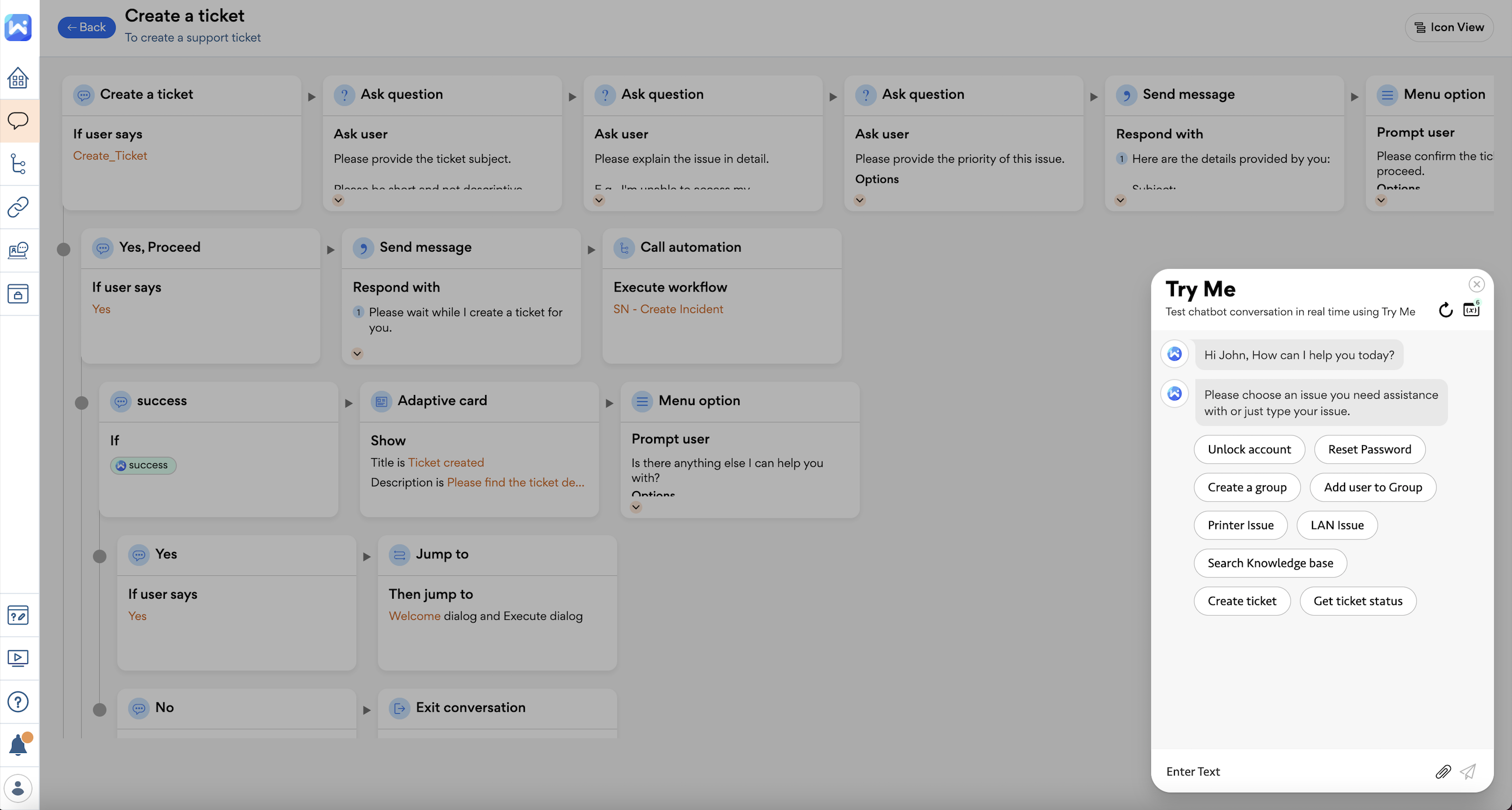Open the user profile icon in sidebar
The image size is (1512, 810).
18,788
